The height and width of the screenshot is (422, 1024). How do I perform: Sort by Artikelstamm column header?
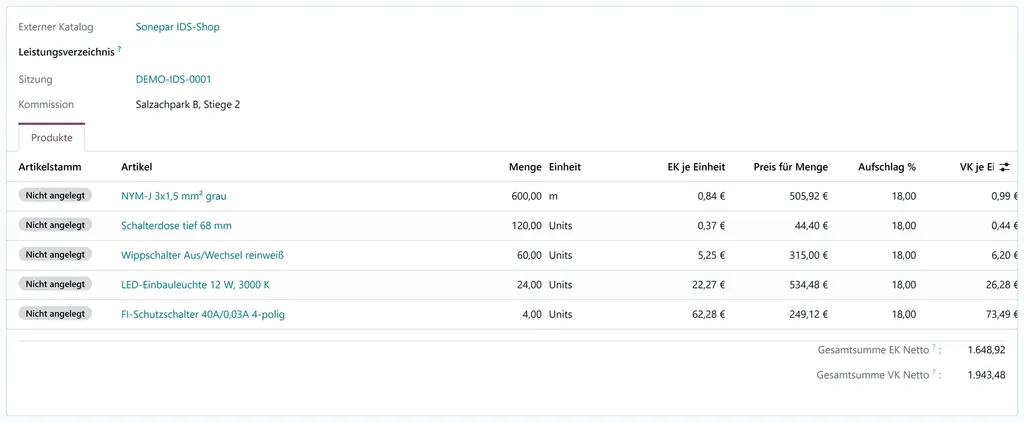coord(50,167)
